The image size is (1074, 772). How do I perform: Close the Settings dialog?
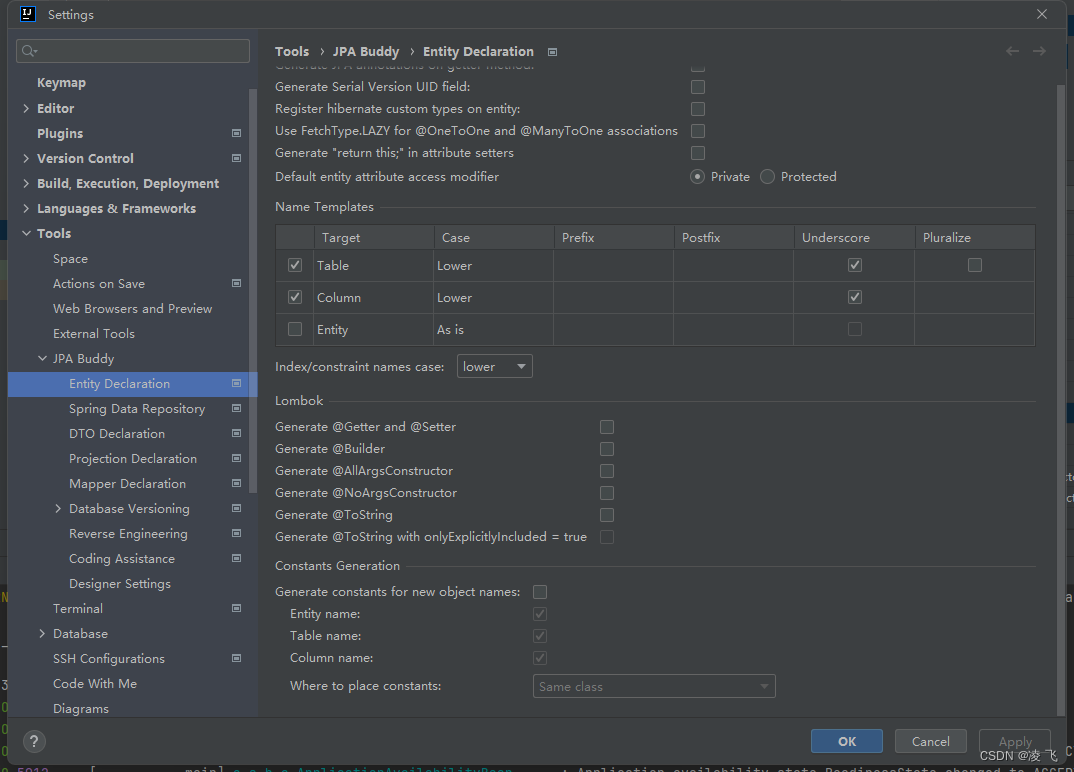click(1042, 14)
